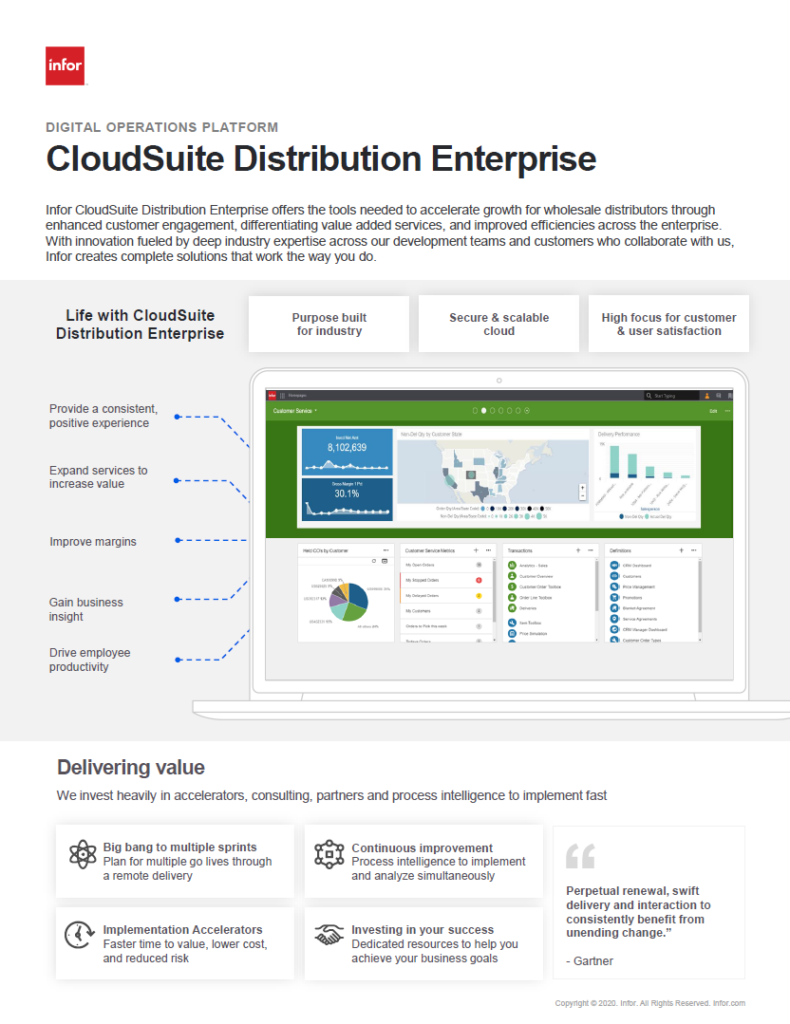Open the app grid menu in dashboard header
790x1024 pixels.
pos(283,395)
